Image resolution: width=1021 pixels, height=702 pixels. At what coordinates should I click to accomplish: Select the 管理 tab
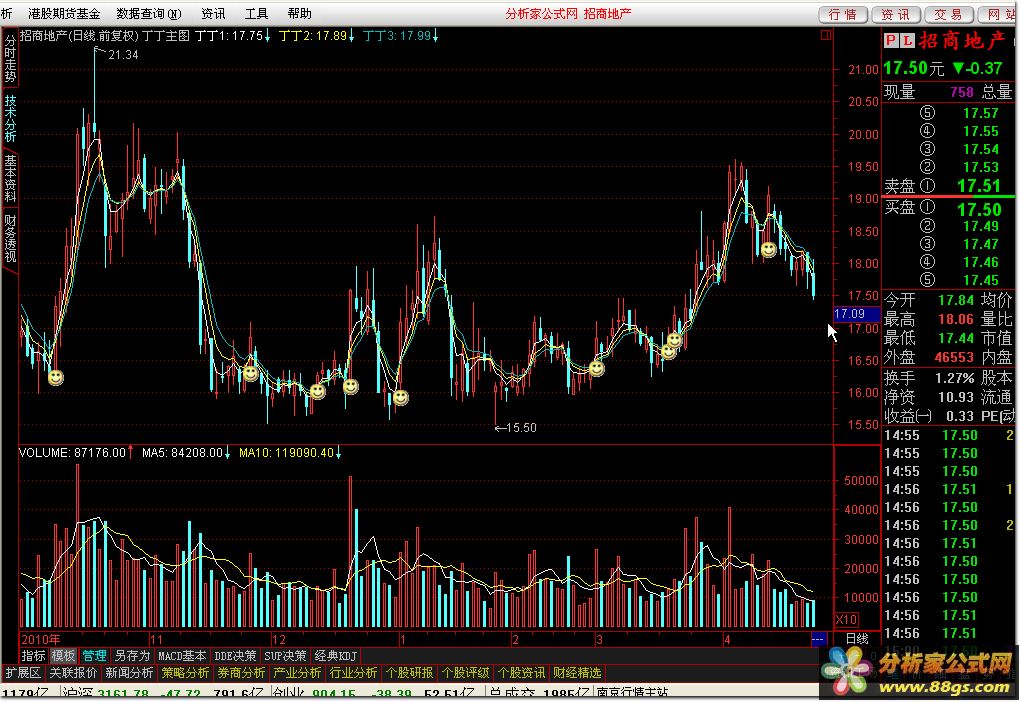coord(94,656)
